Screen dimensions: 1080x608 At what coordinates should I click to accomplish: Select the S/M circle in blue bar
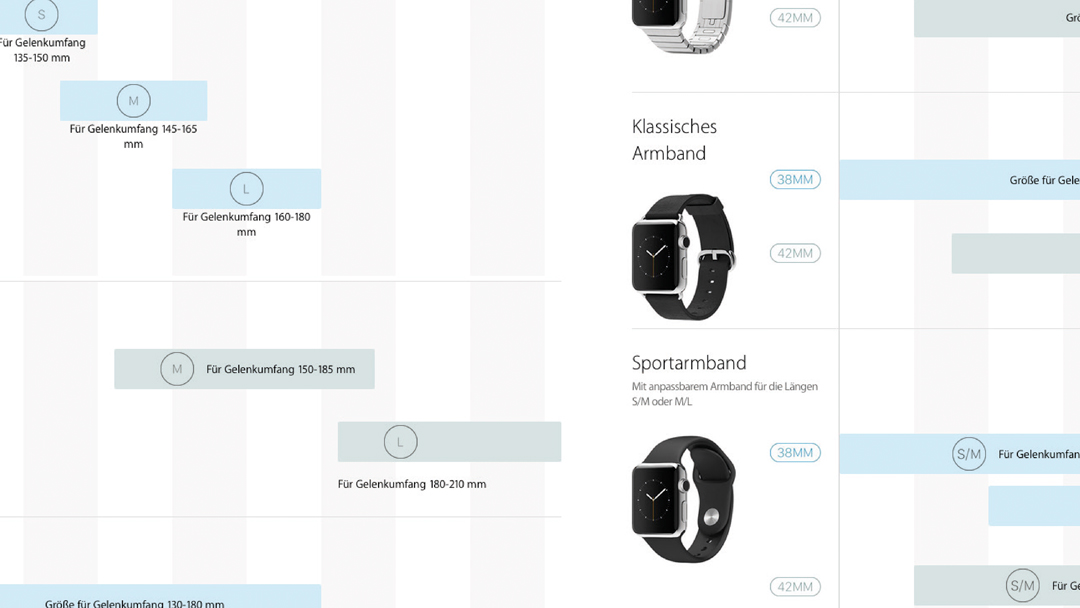(x=968, y=454)
